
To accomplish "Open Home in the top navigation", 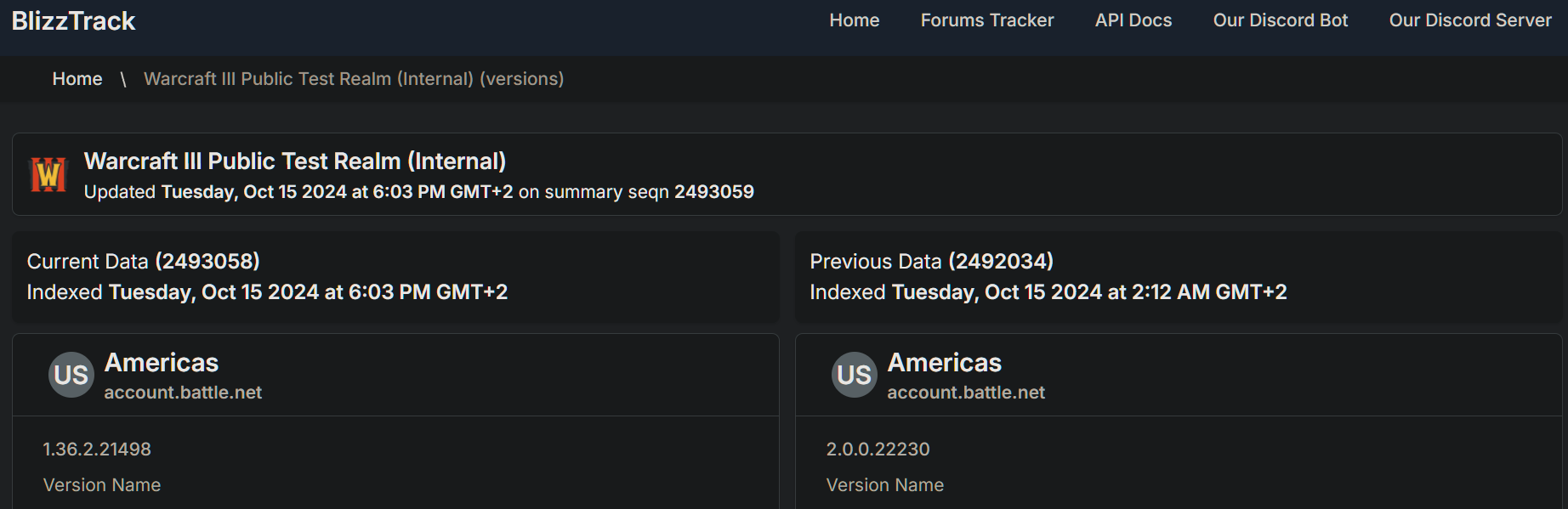I will point(854,20).
